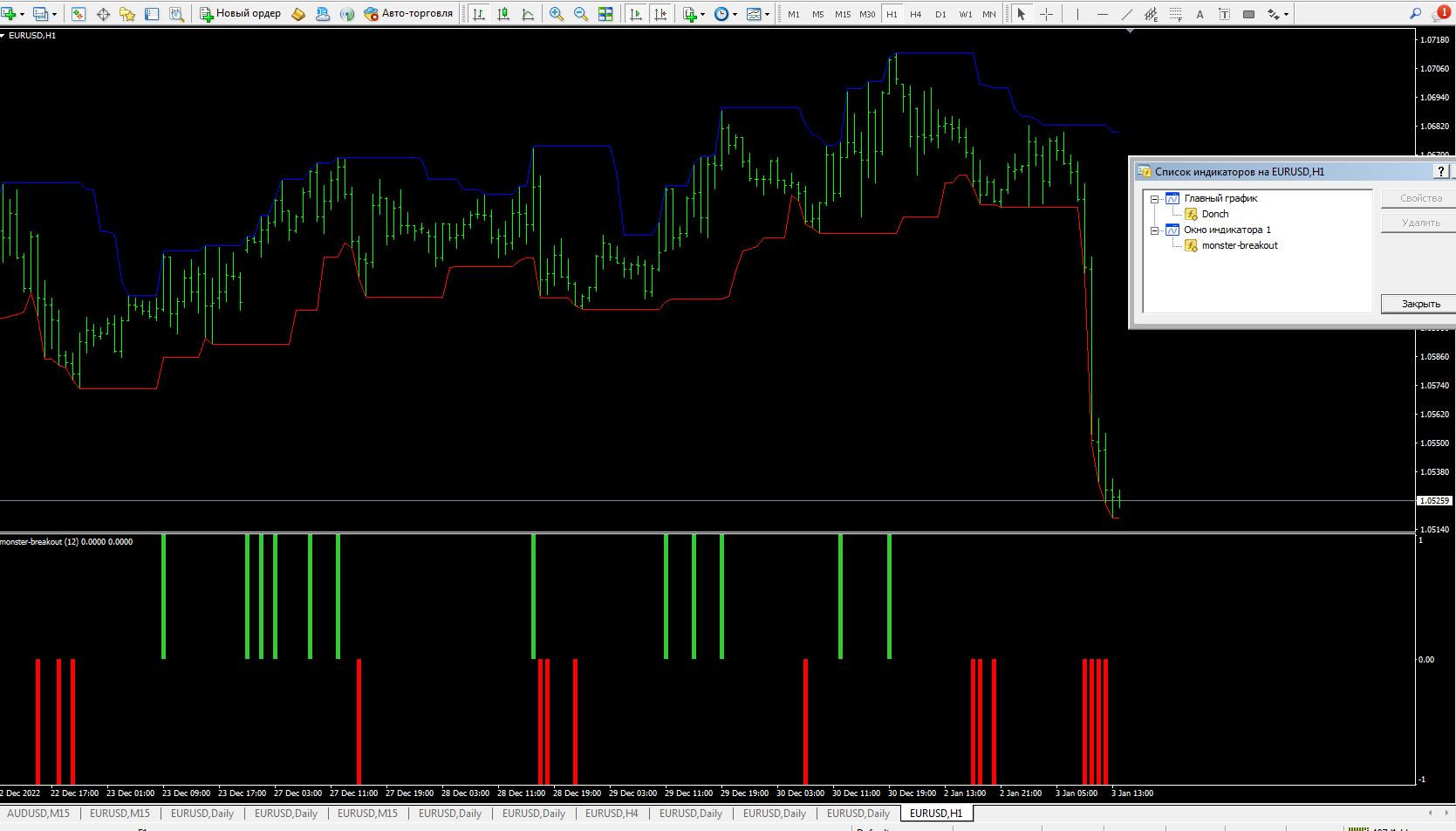1456x831 pixels.
Task: Open the EURUSD,H1 chart tab
Action: click(936, 814)
